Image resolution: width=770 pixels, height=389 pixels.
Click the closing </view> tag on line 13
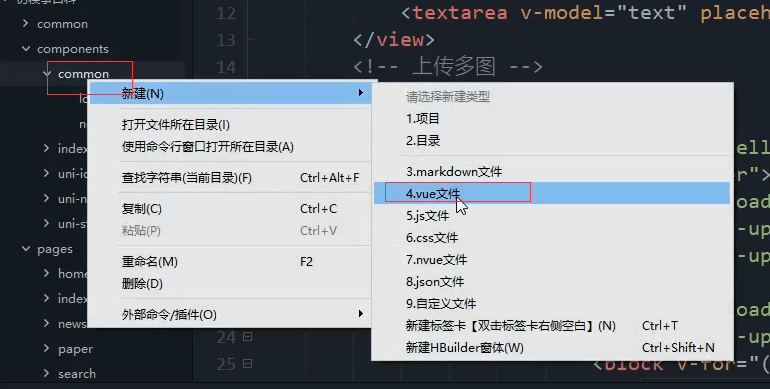click(x=393, y=39)
